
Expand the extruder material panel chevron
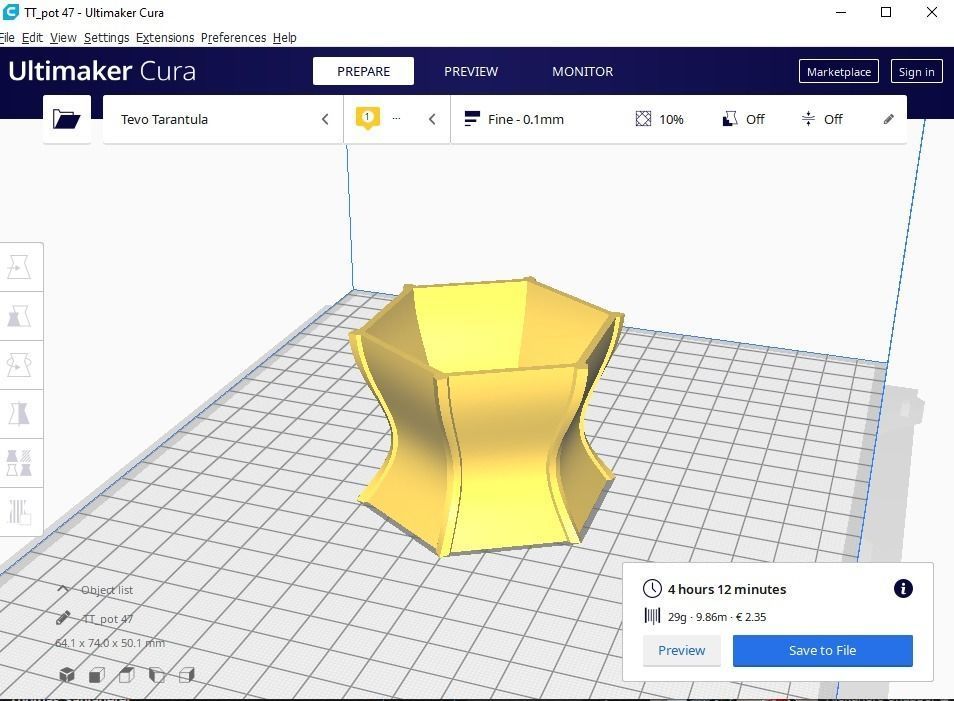[x=432, y=119]
